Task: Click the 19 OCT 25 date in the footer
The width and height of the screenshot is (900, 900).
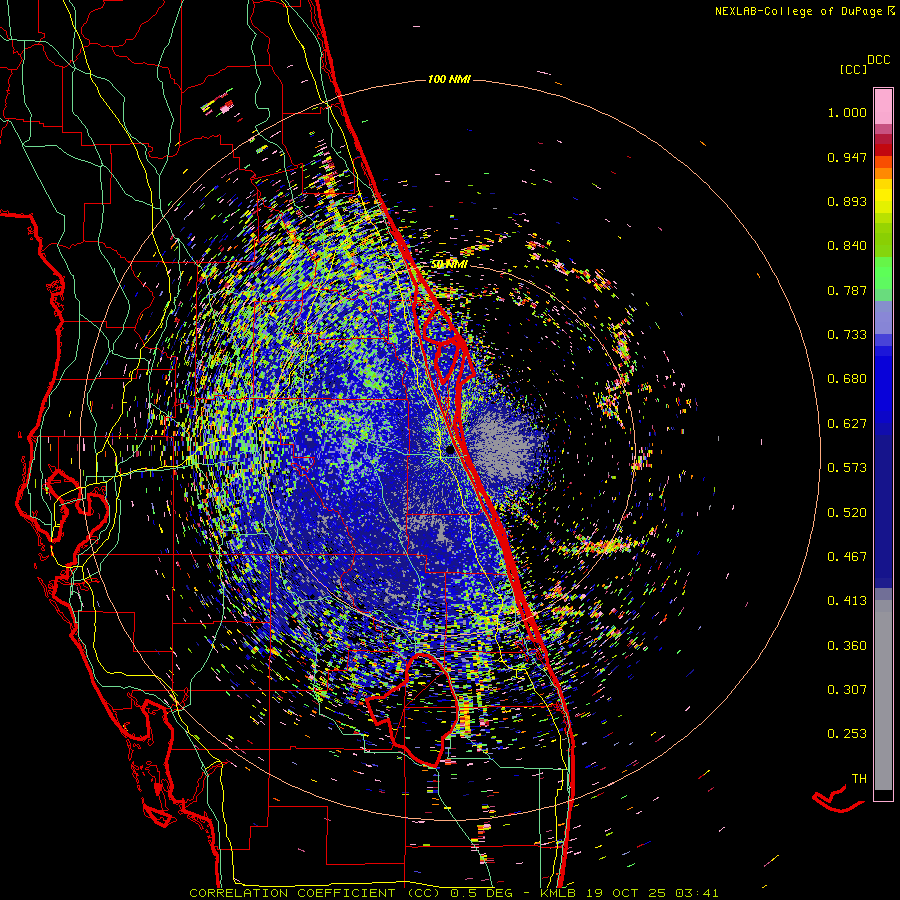Action: coord(624,893)
